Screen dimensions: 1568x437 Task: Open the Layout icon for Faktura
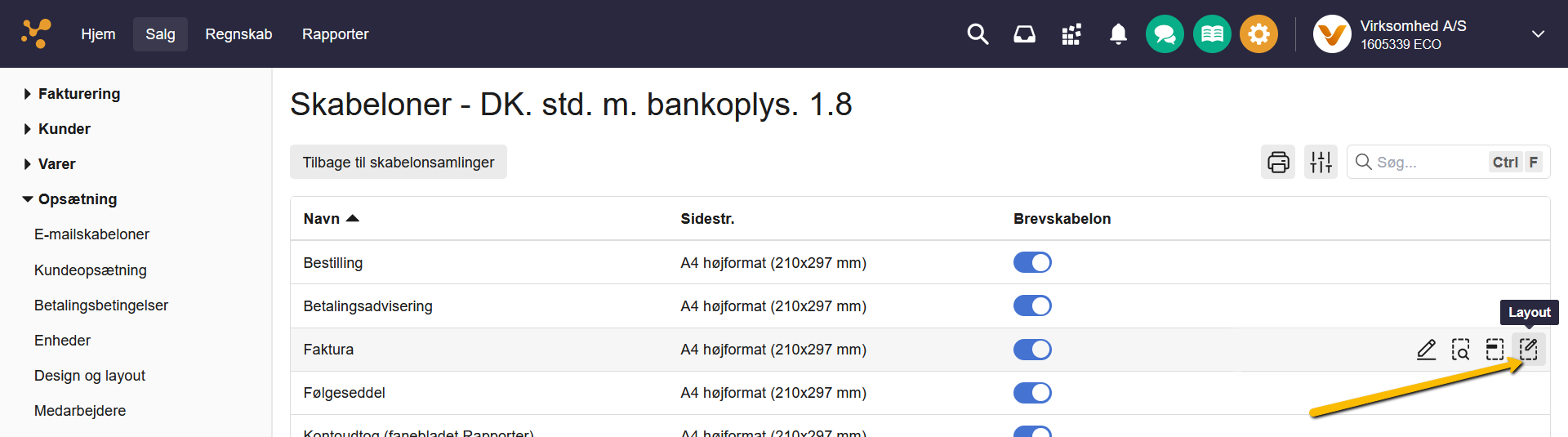pos(1528,350)
